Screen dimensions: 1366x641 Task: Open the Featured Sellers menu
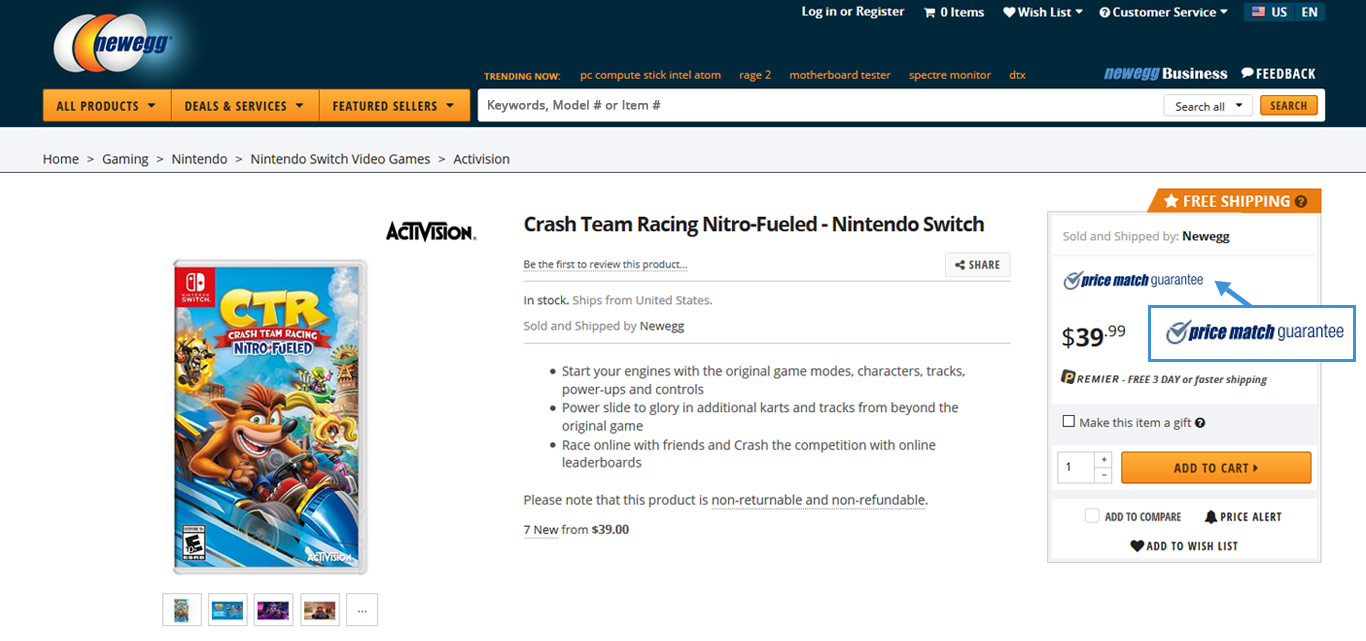tap(394, 106)
